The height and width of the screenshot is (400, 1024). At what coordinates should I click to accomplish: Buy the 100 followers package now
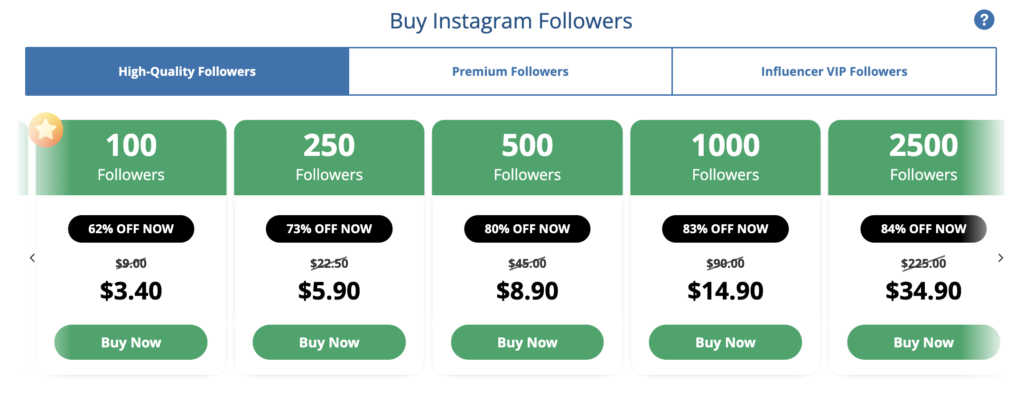tap(131, 342)
